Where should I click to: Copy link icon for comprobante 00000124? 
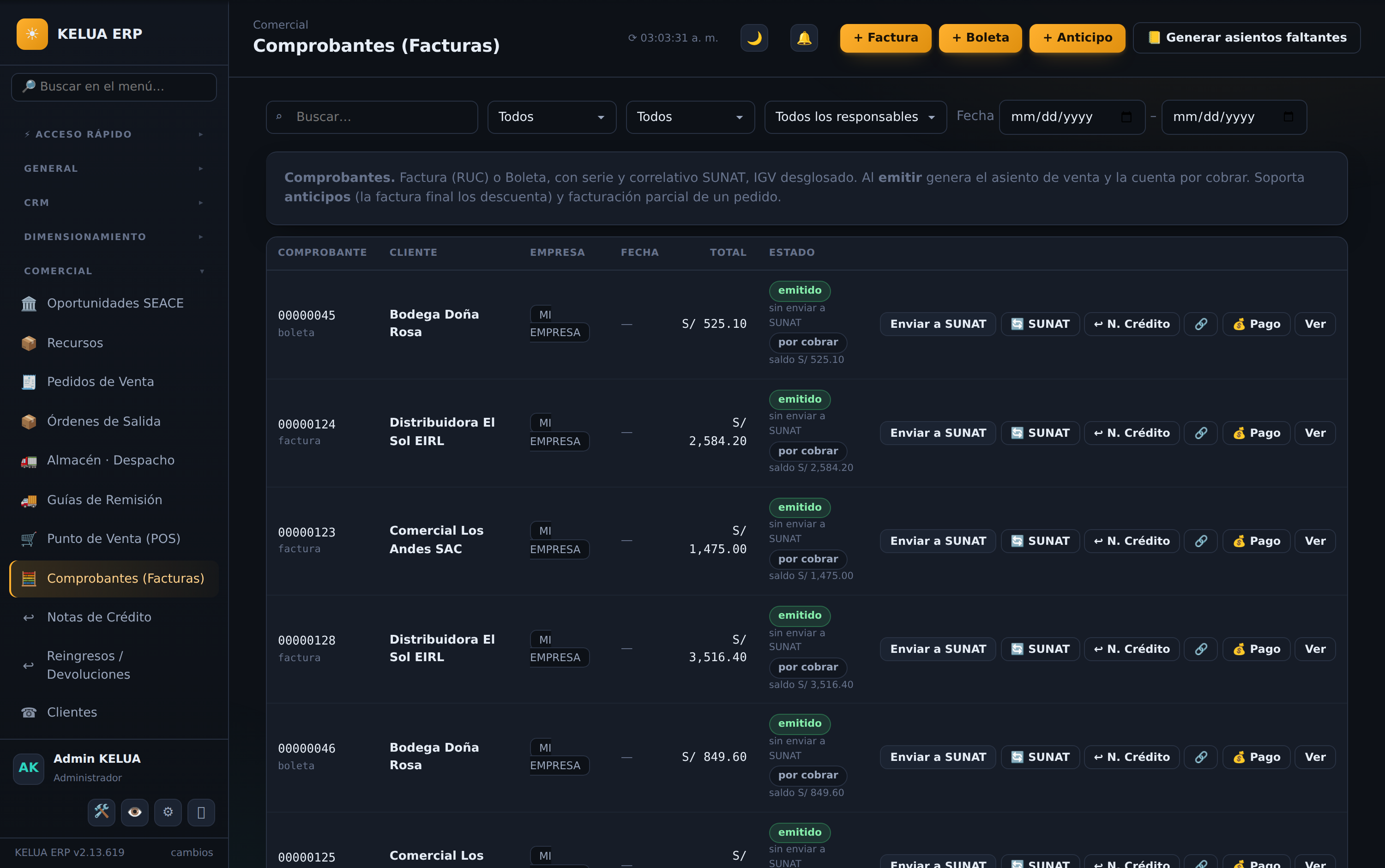point(1201,433)
